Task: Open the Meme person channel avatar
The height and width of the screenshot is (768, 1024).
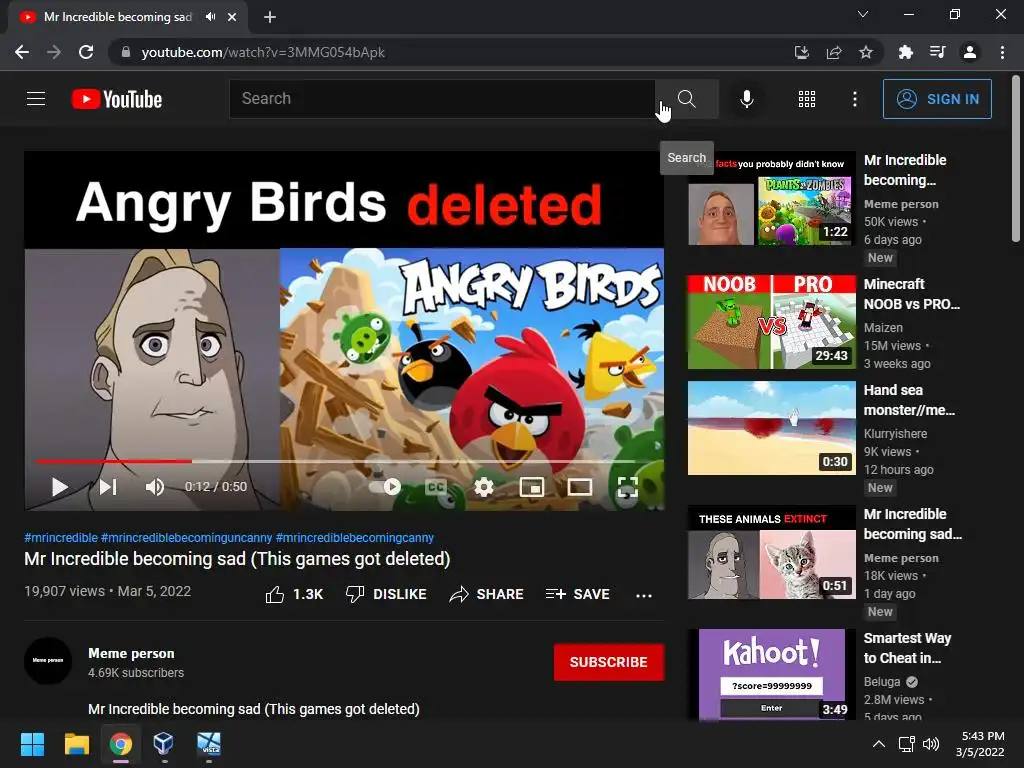Action: [48, 661]
